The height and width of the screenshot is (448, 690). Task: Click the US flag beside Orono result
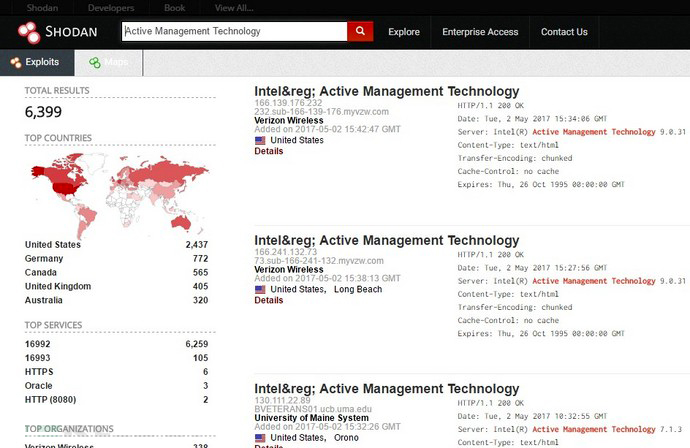(260, 438)
